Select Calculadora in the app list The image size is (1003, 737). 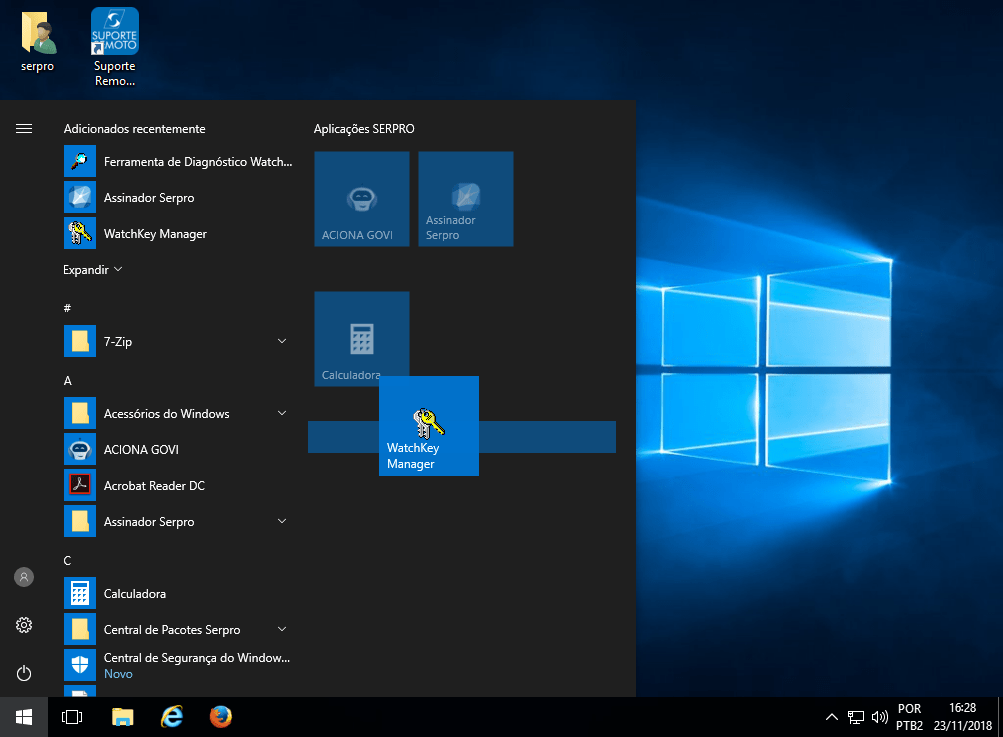[135, 594]
